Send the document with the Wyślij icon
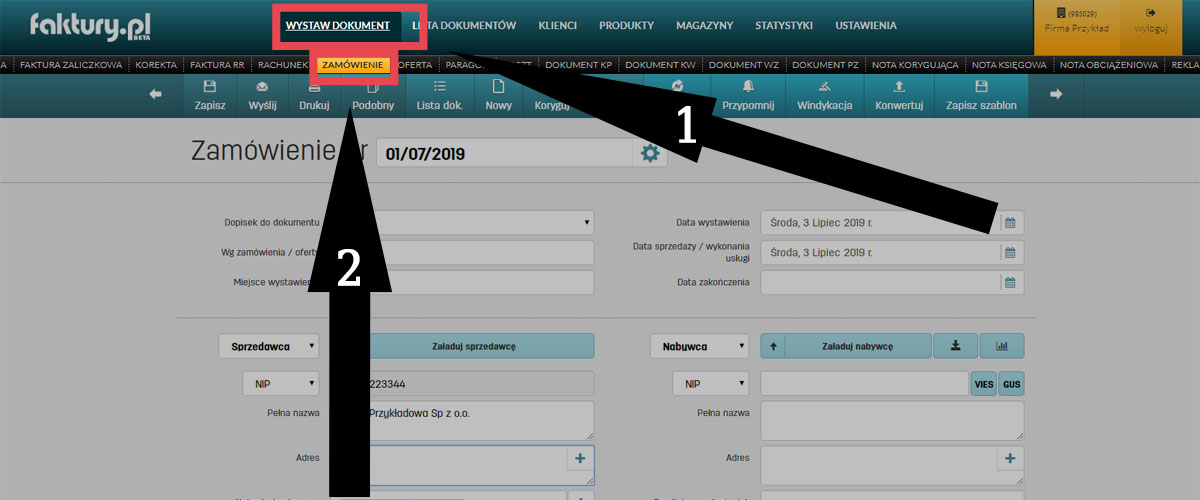This screenshot has width=1200, height=500. coord(262,95)
